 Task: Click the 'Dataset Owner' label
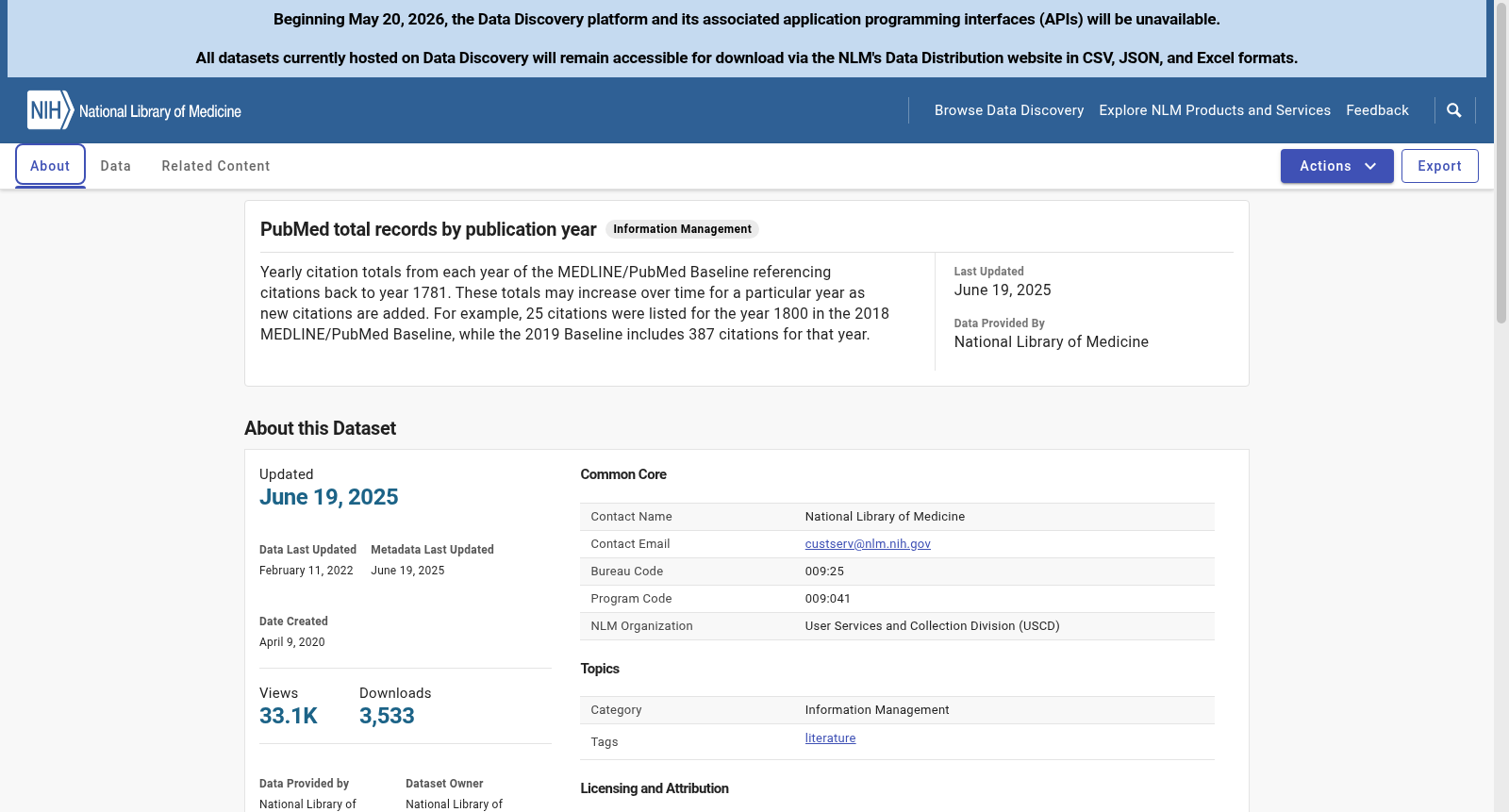pyautogui.click(x=444, y=784)
